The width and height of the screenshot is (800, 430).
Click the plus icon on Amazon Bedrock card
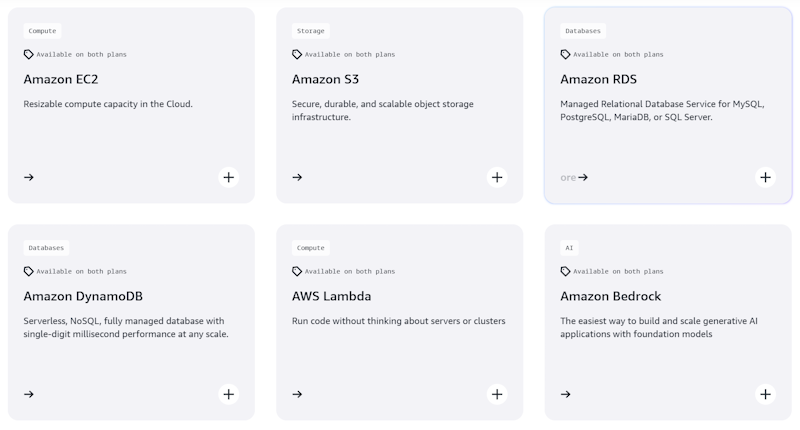[765, 394]
